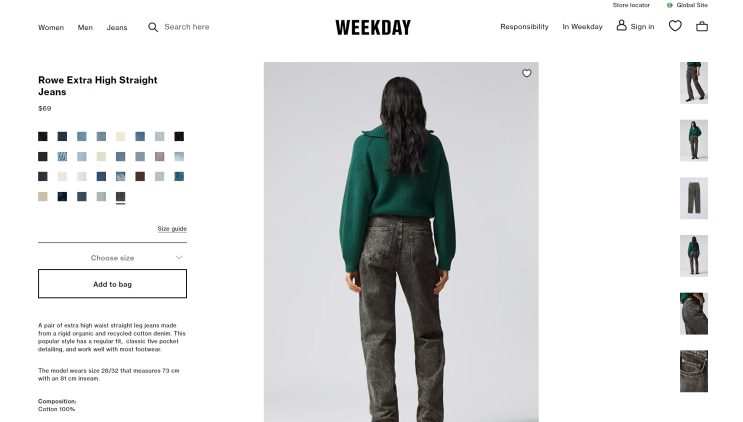Image resolution: width=743 pixels, height=422 pixels.
Task: Open the wishlist heart in header
Action: (675, 26)
